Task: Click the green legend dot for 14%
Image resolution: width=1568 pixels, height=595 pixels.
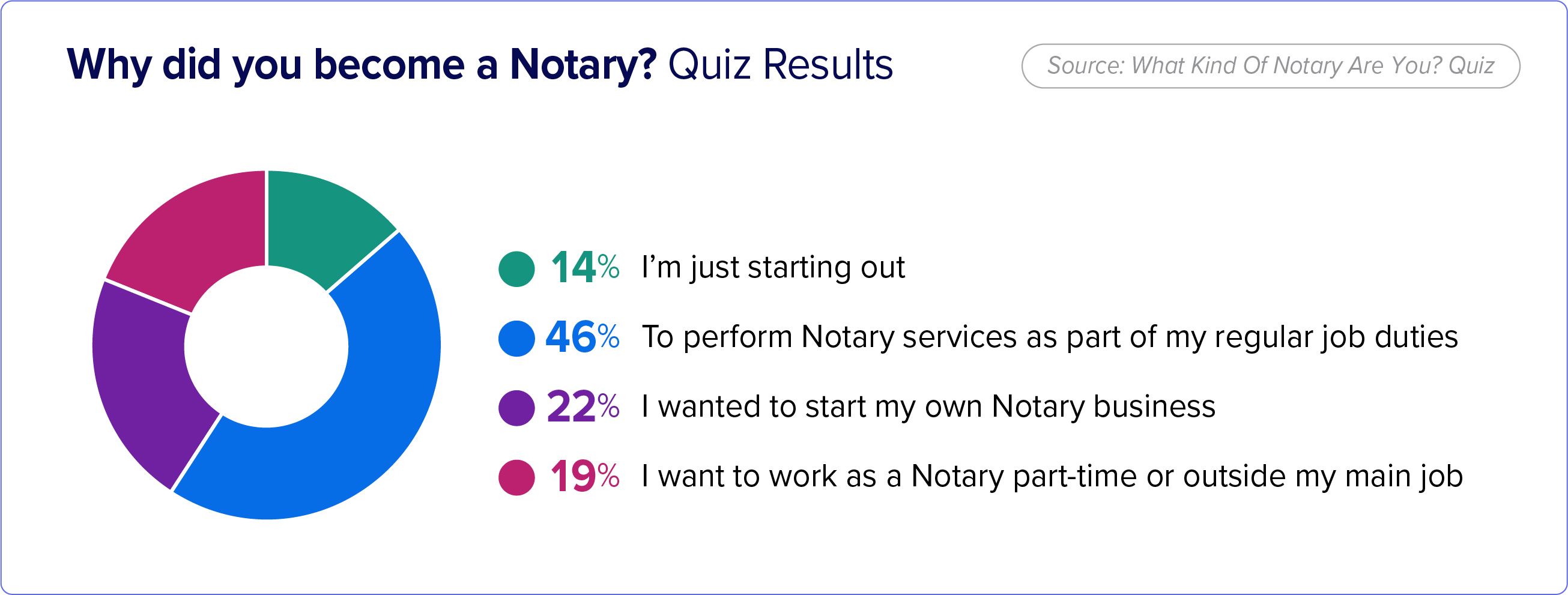Action: (x=516, y=268)
